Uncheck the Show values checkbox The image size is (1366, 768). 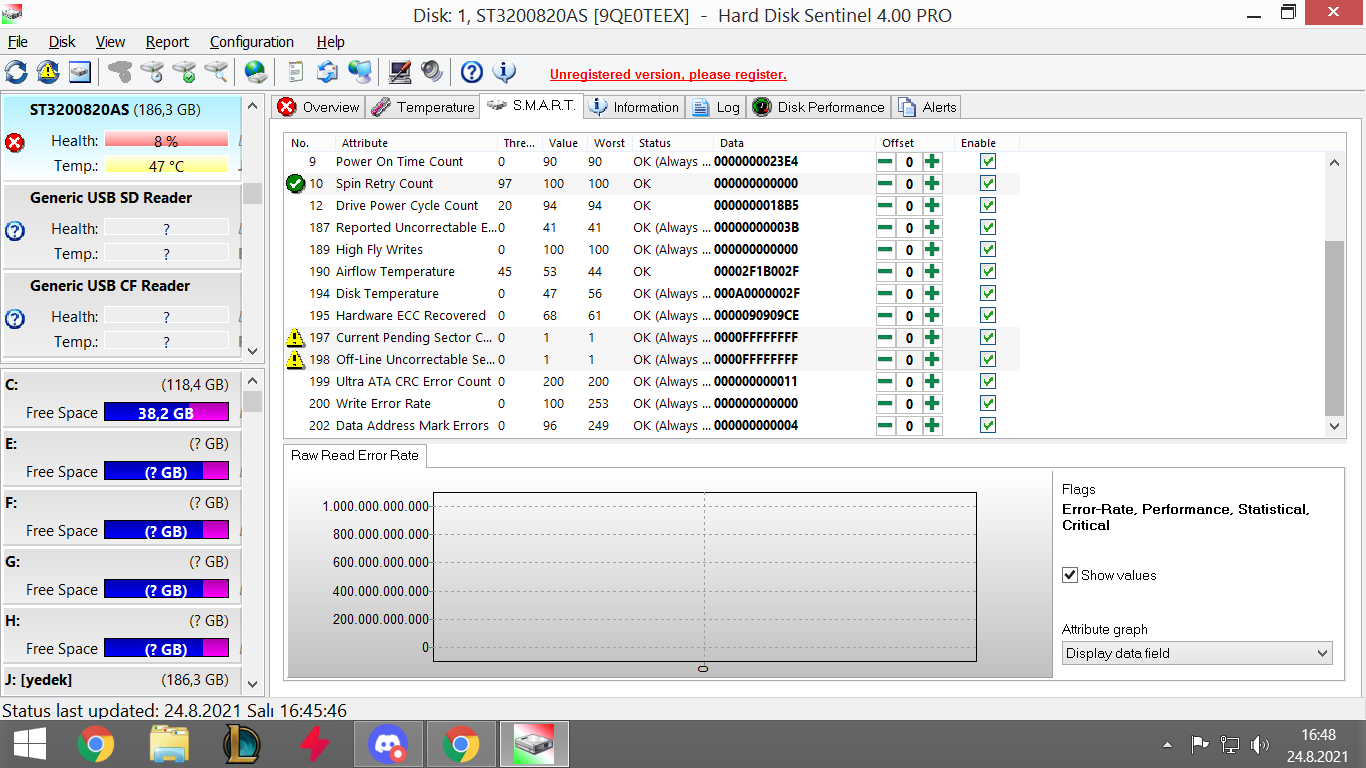click(1070, 575)
